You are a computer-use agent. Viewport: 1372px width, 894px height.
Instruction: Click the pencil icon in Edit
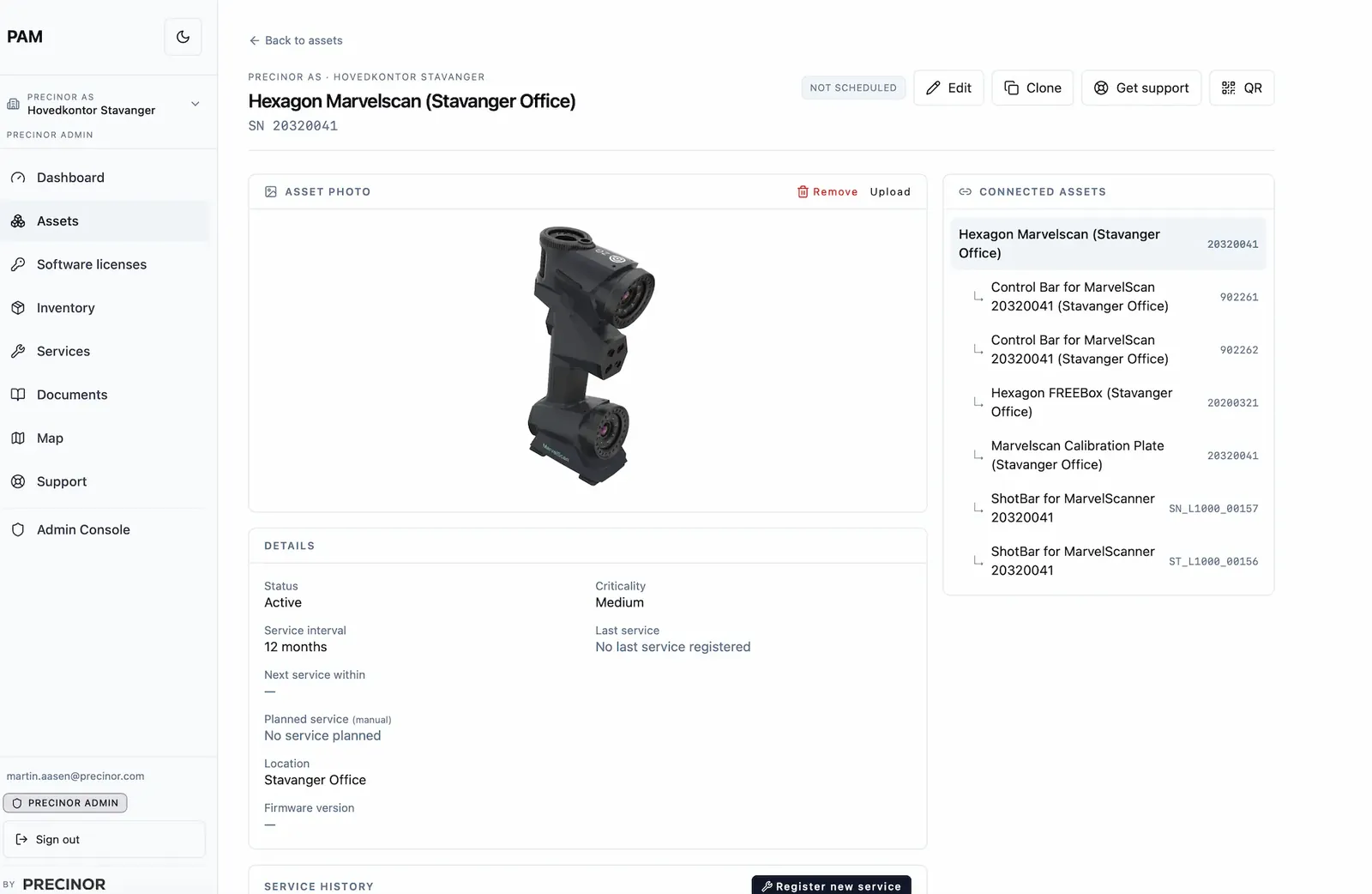(933, 88)
